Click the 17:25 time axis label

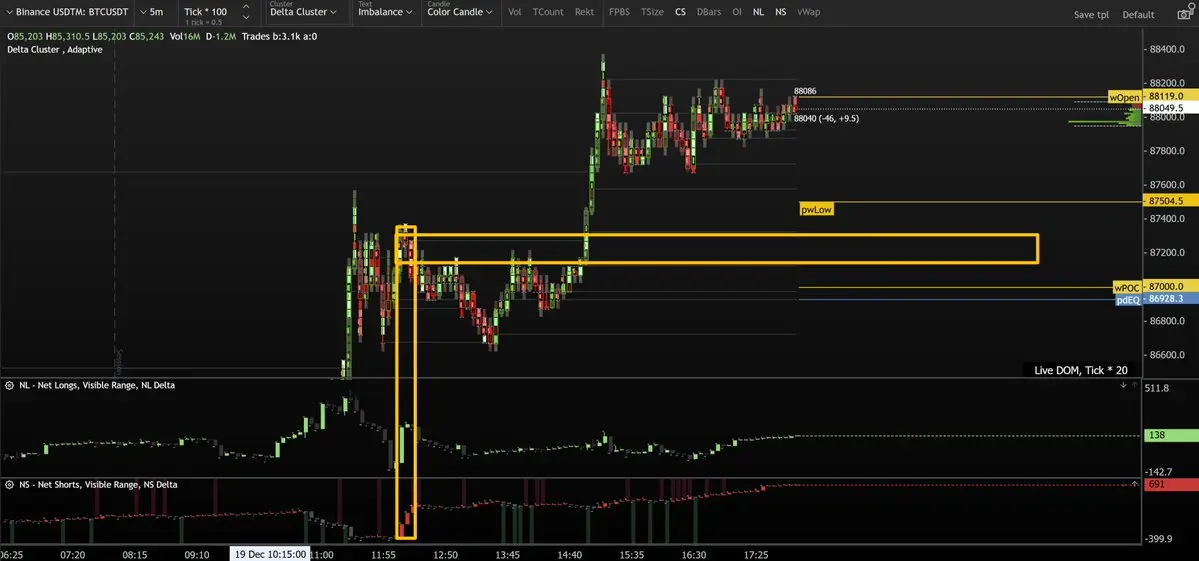click(756, 554)
